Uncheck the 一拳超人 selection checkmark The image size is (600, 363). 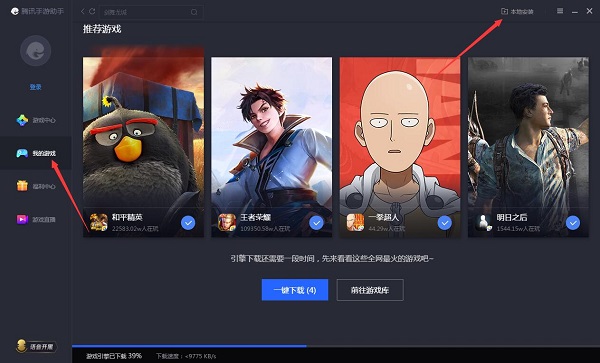click(x=444, y=223)
